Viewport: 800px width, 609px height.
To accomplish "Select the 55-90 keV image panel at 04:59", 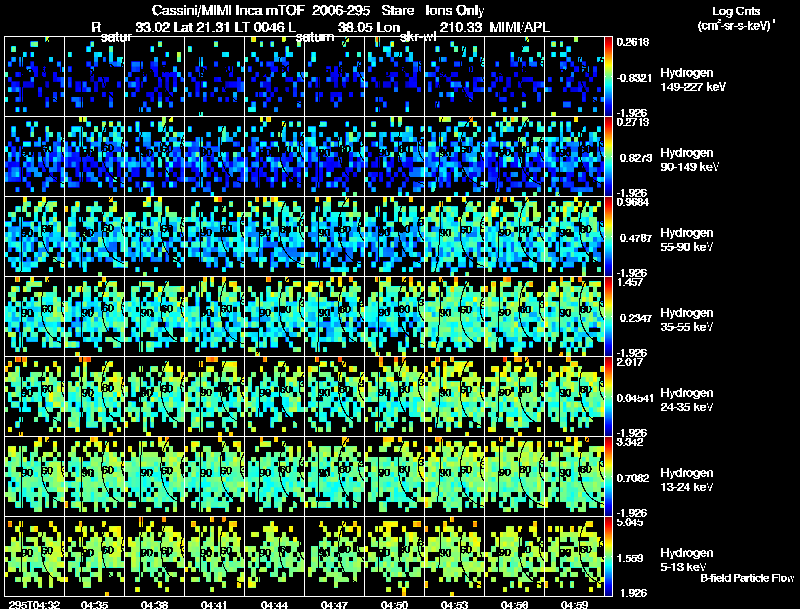I will click(574, 237).
